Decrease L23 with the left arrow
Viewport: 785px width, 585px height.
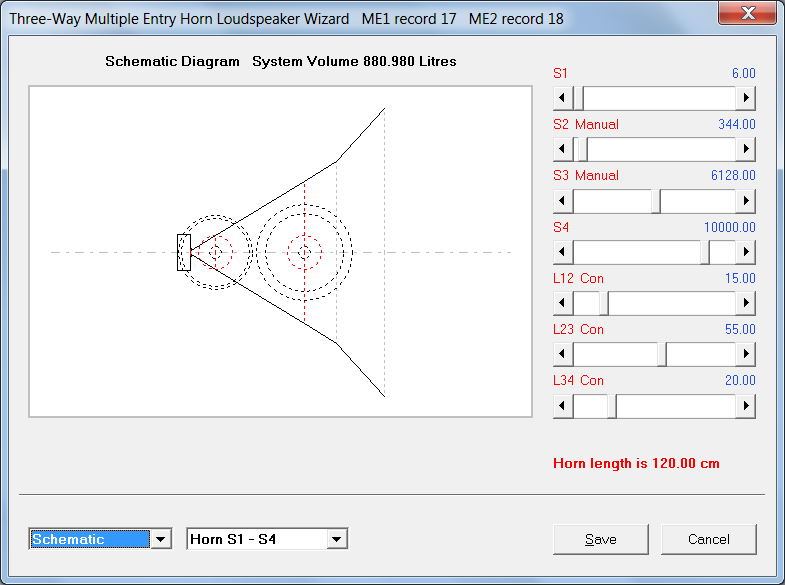(x=563, y=354)
